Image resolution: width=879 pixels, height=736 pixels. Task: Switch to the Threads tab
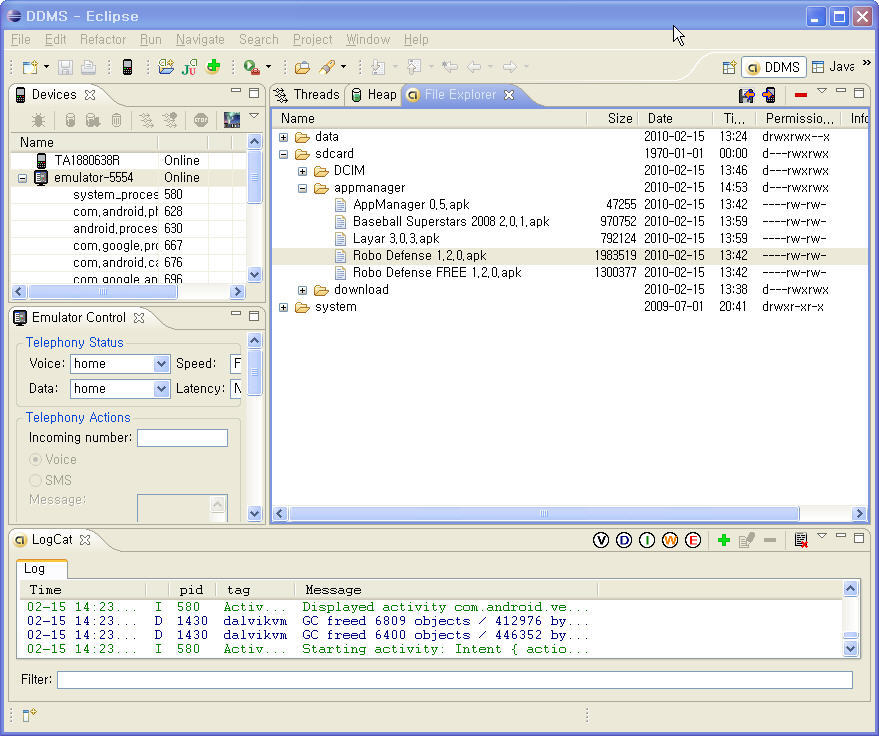308,95
